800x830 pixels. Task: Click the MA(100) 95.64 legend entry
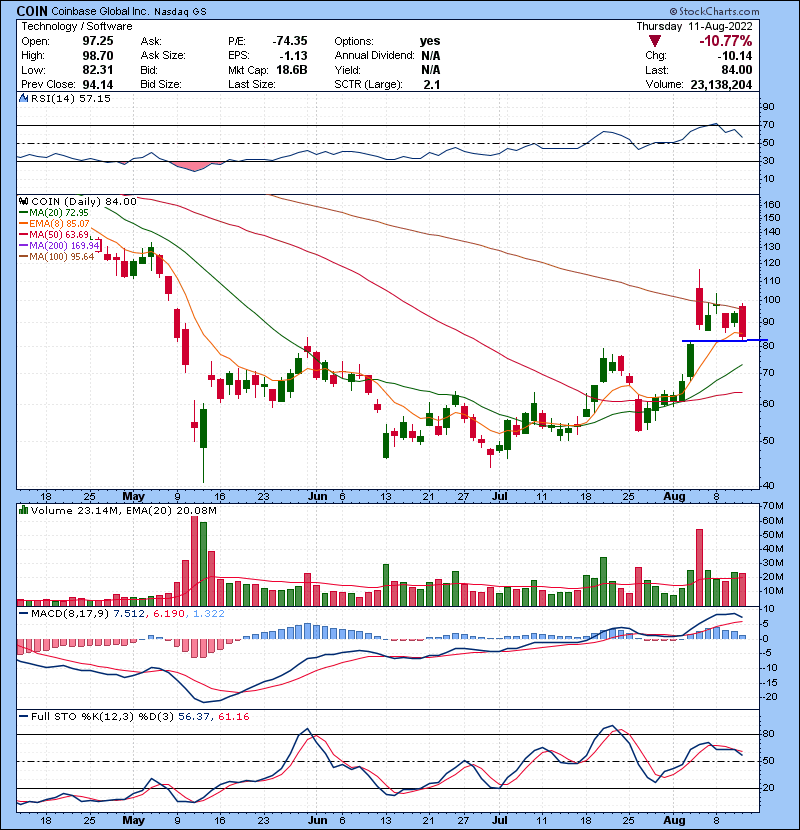click(61, 257)
